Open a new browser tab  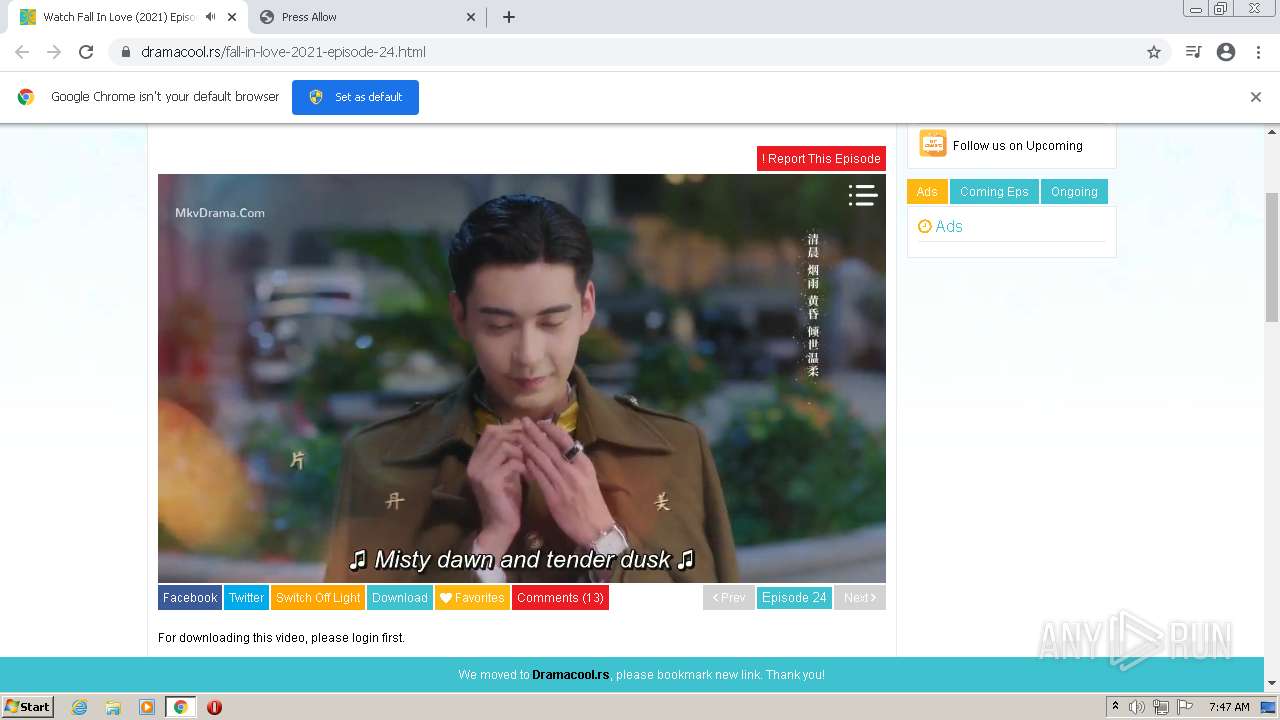pyautogui.click(x=508, y=17)
